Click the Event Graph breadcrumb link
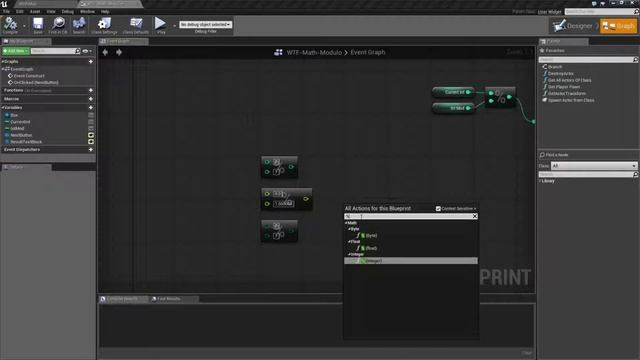This screenshot has height=360, width=640. [x=368, y=52]
